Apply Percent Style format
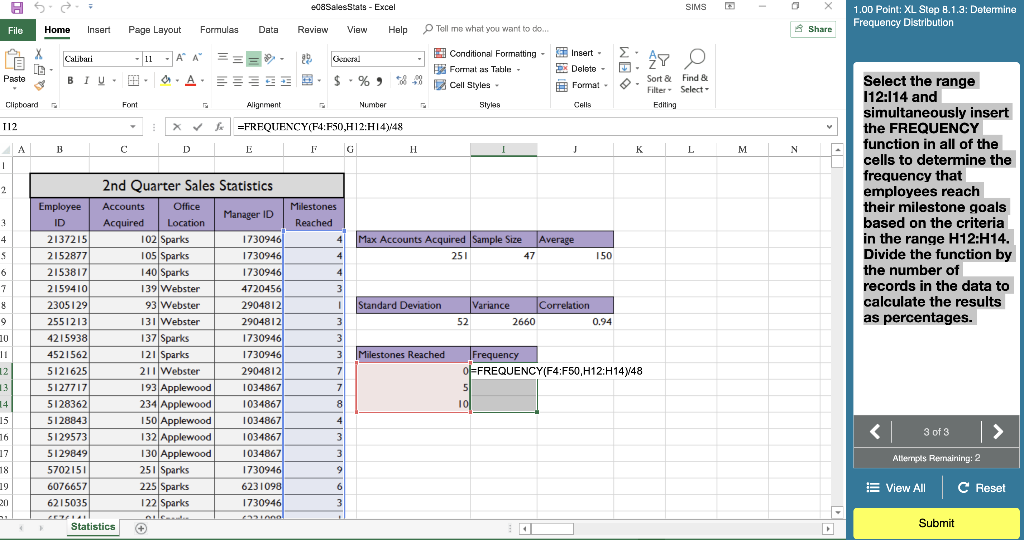1024x540 pixels. (x=364, y=81)
